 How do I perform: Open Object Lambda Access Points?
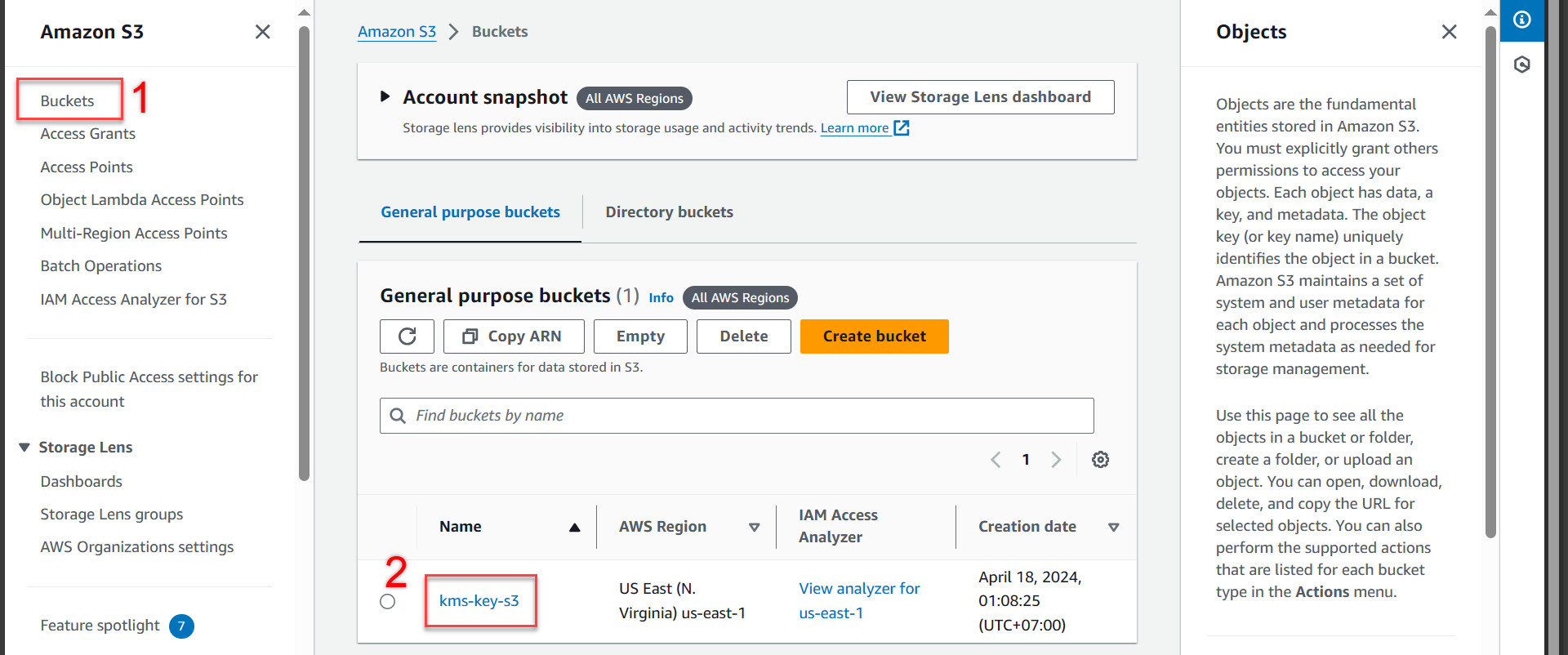(x=142, y=200)
